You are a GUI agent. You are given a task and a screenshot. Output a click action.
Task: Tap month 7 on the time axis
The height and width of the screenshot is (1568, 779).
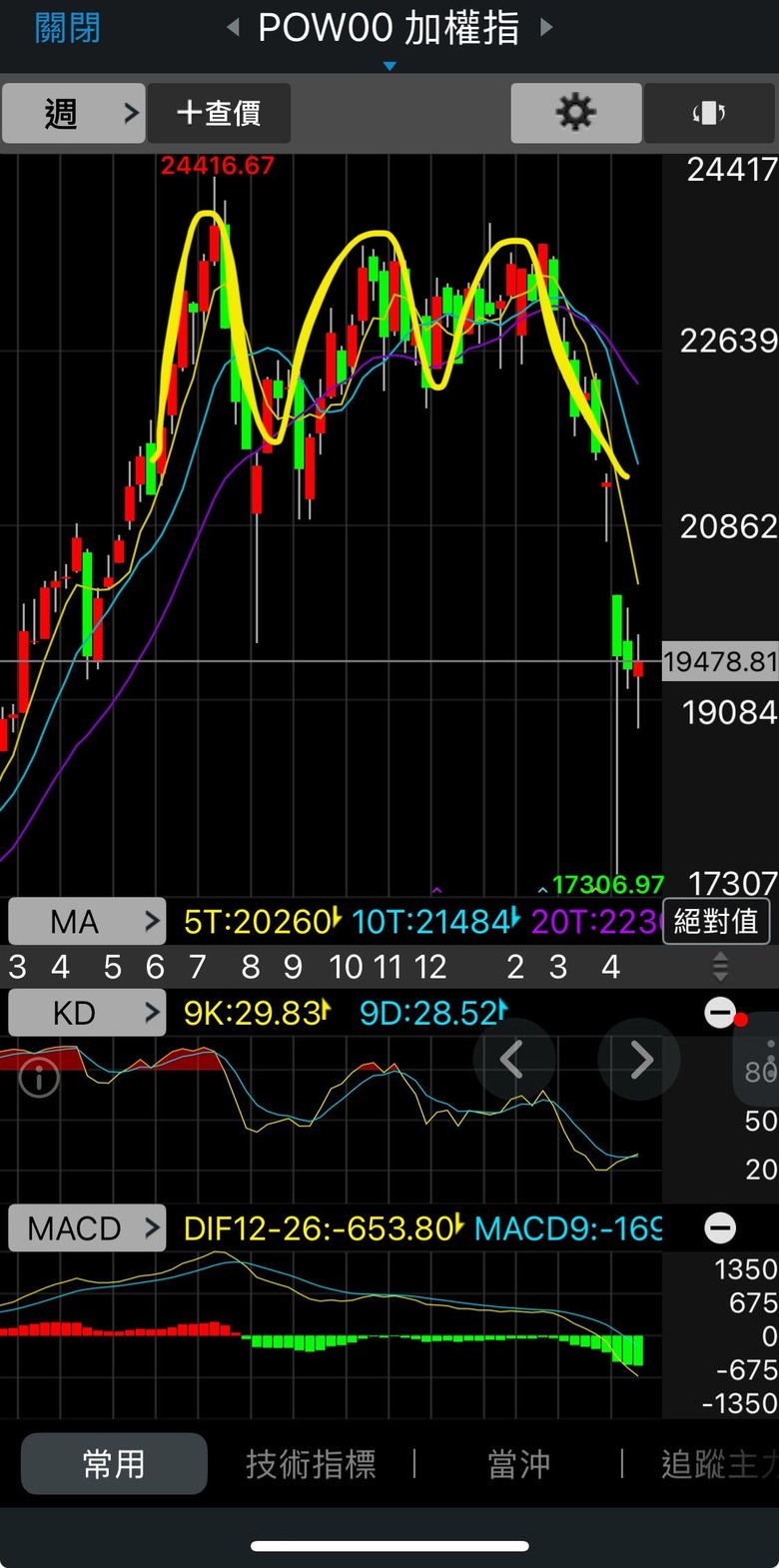pyautogui.click(x=198, y=967)
